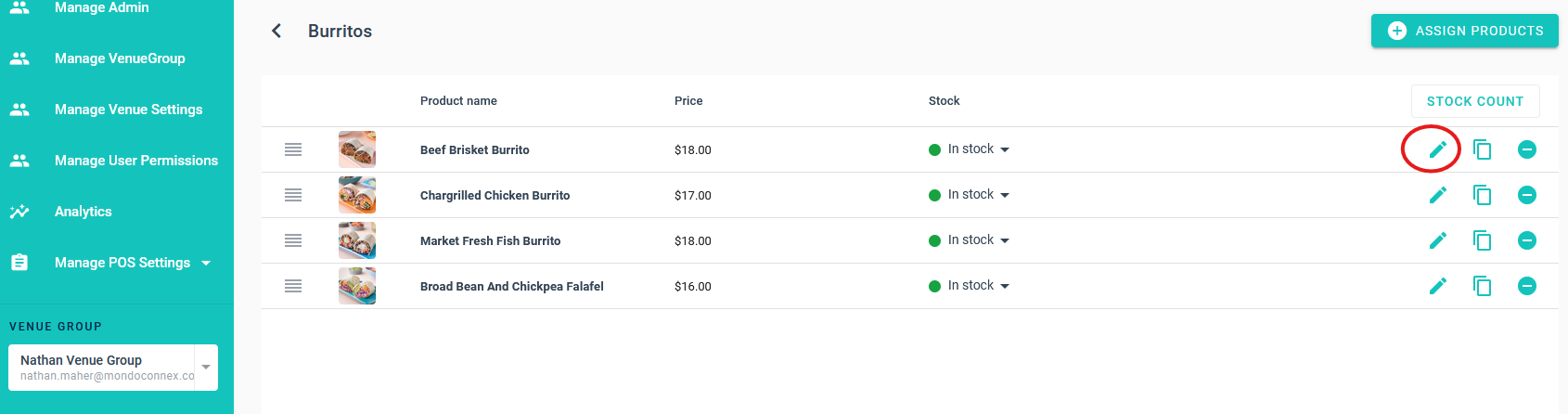Open Analytics in the sidebar
This screenshot has height=414, width=1568.
tap(83, 212)
